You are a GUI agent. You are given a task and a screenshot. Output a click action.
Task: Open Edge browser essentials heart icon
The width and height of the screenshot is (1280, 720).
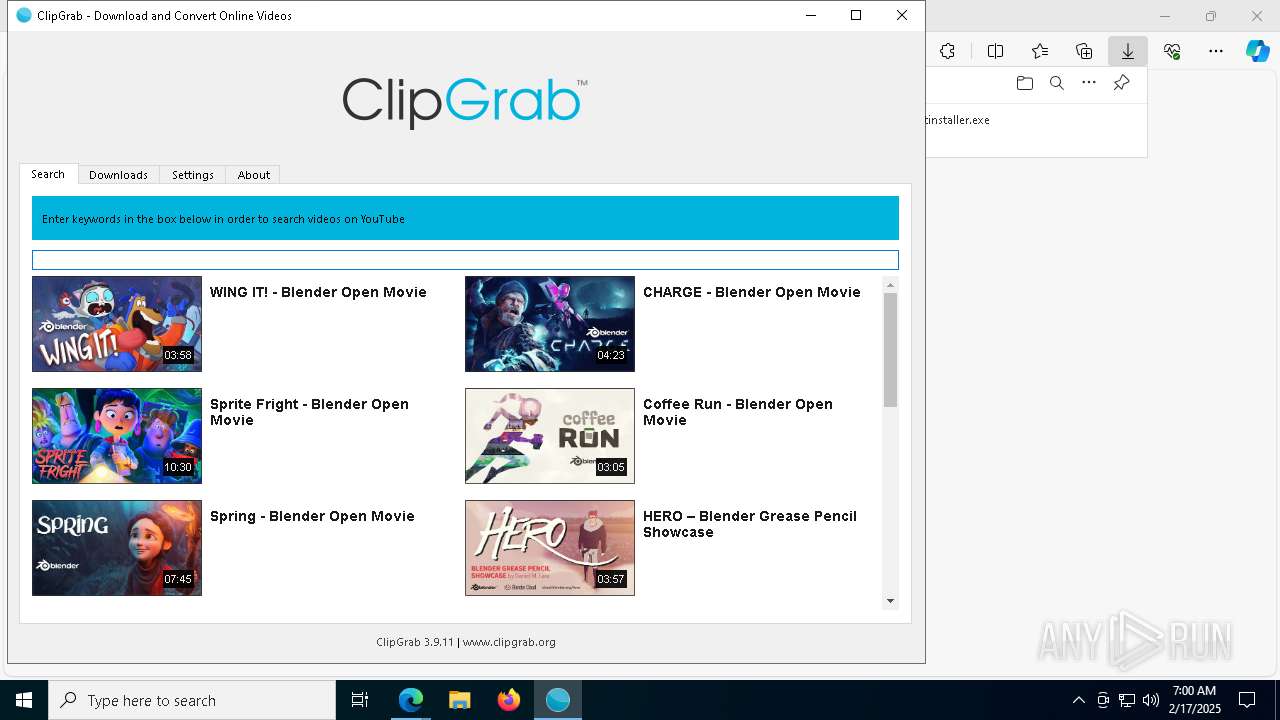click(1172, 51)
